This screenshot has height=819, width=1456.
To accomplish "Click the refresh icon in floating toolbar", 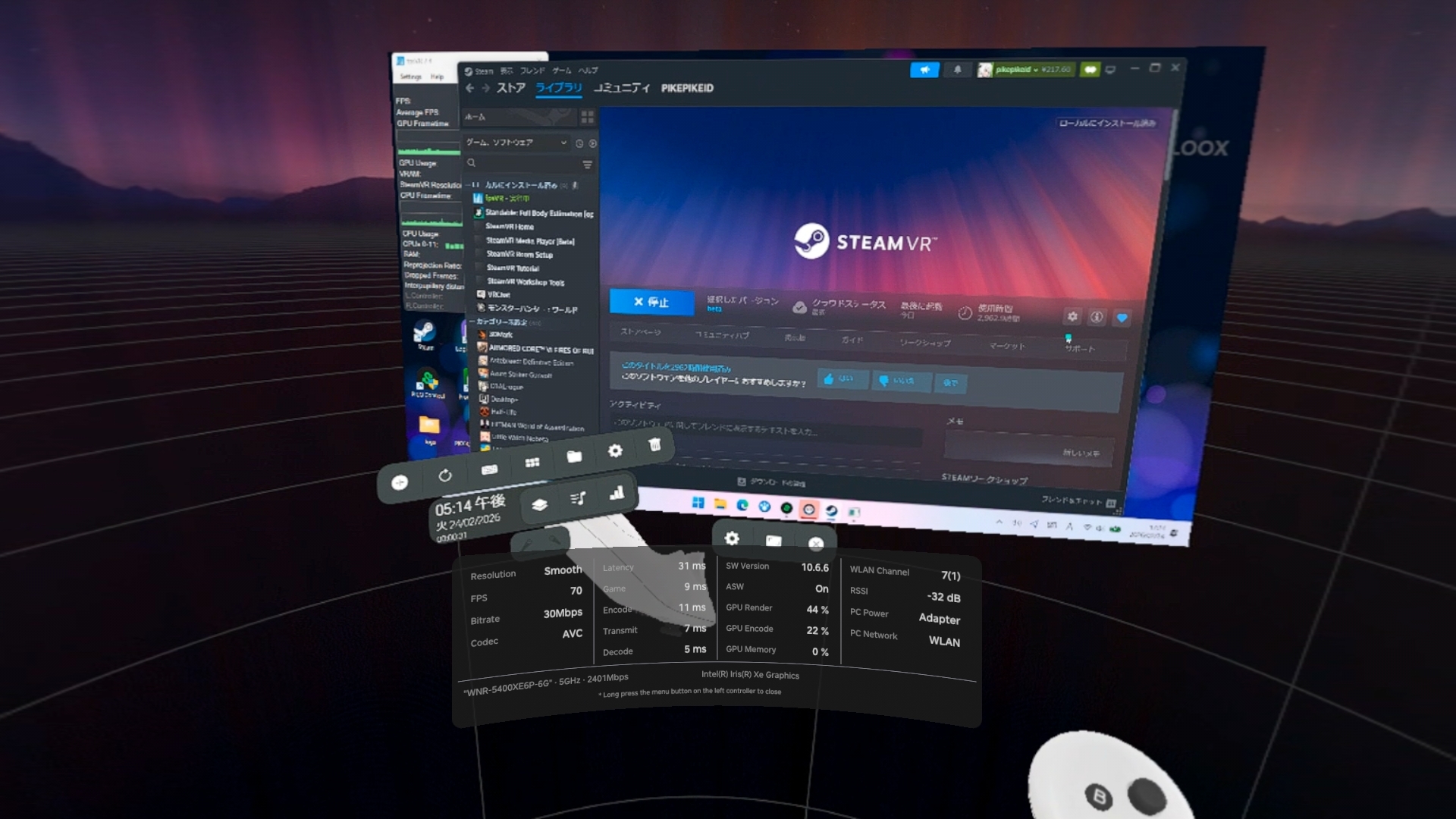I will tap(445, 475).
